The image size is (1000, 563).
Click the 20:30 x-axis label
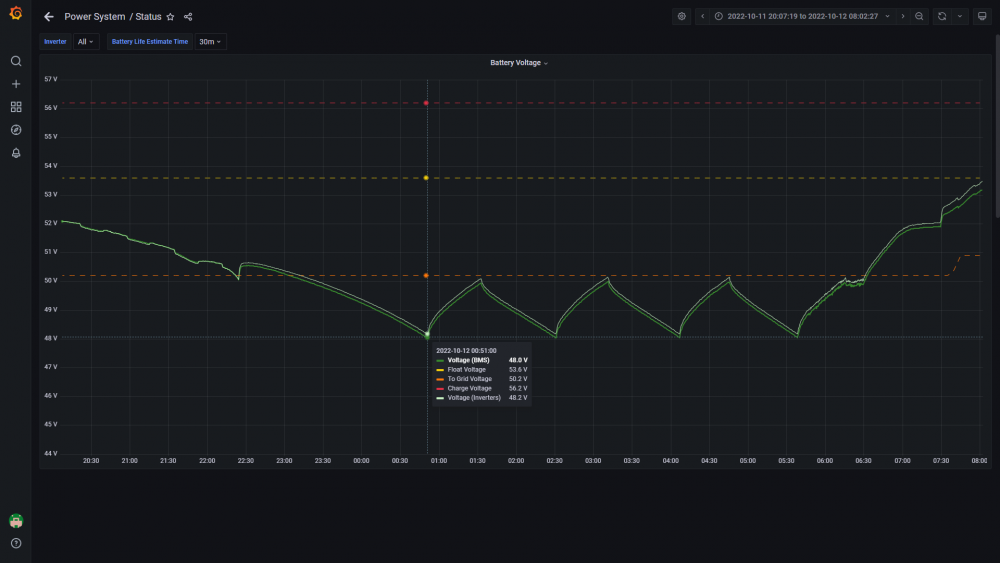click(91, 460)
